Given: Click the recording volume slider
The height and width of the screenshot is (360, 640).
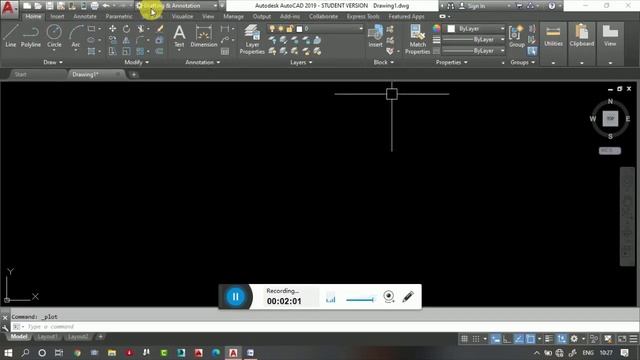Looking at the screenshot, I should [x=360, y=300].
